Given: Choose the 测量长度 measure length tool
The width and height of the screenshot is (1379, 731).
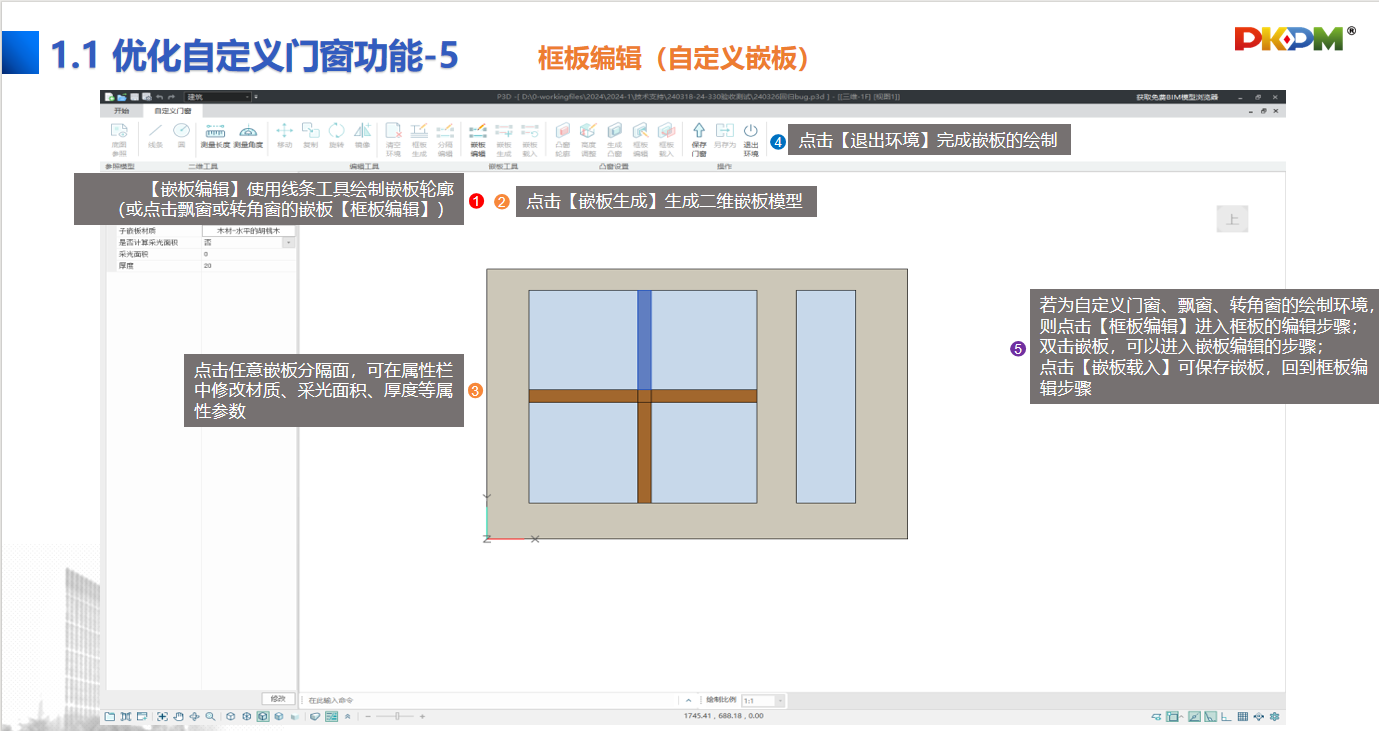Looking at the screenshot, I should click(216, 136).
